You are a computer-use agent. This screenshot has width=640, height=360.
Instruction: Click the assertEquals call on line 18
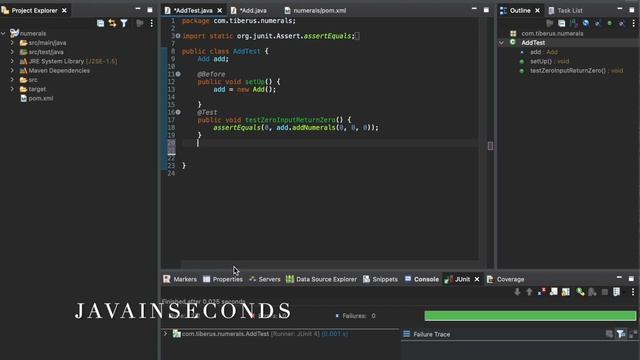pyautogui.click(x=237, y=128)
